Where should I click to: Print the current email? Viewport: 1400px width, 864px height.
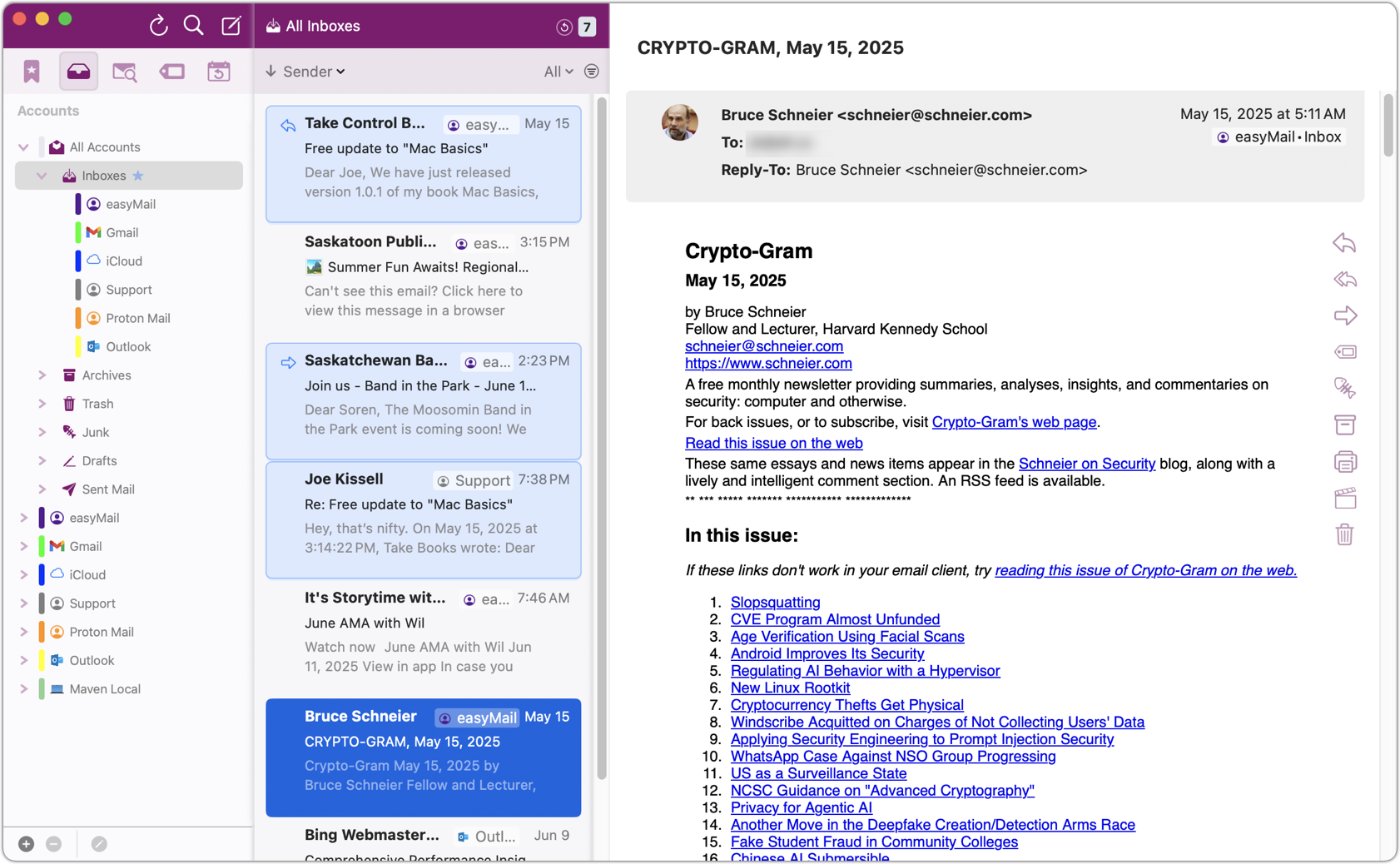click(x=1344, y=462)
